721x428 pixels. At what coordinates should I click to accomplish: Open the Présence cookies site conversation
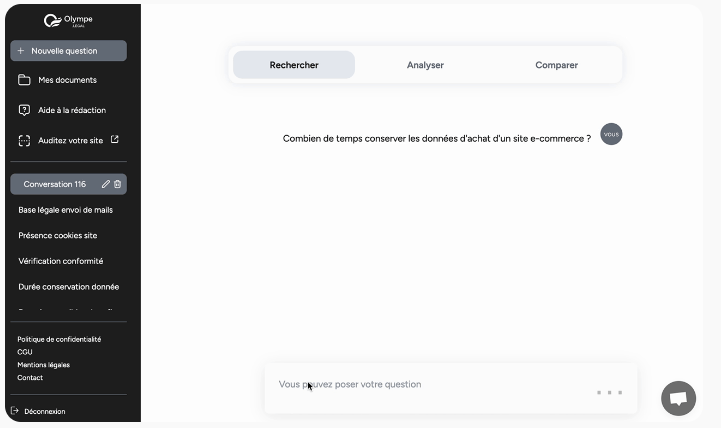(58, 235)
